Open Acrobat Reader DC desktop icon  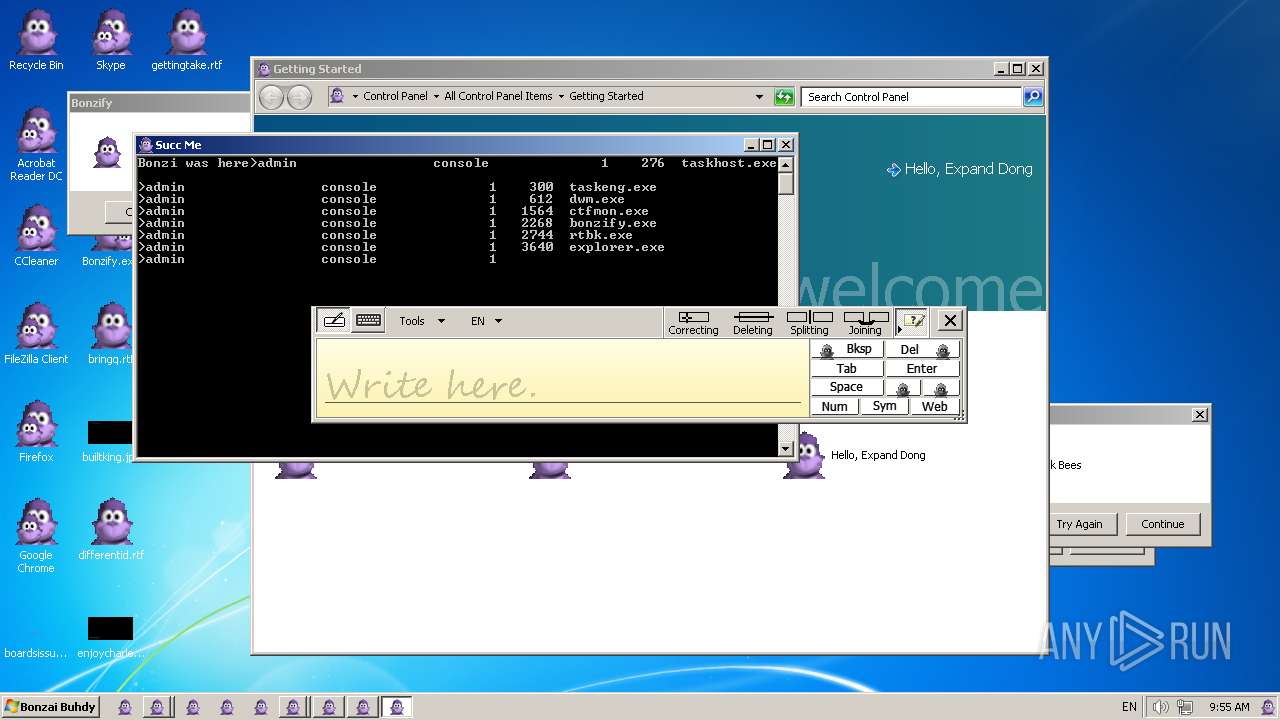(36, 144)
